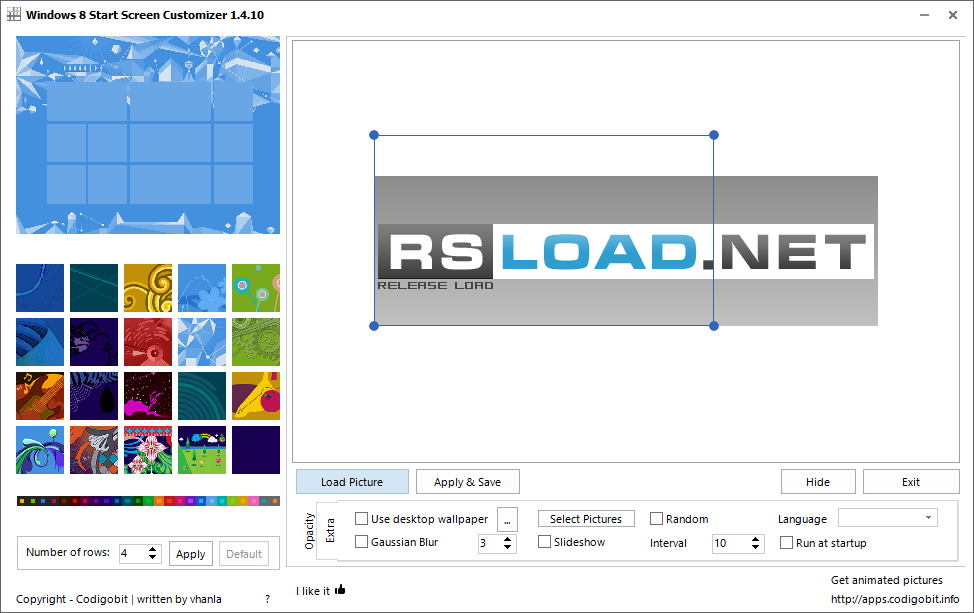Click the Load Picture button

352,482
